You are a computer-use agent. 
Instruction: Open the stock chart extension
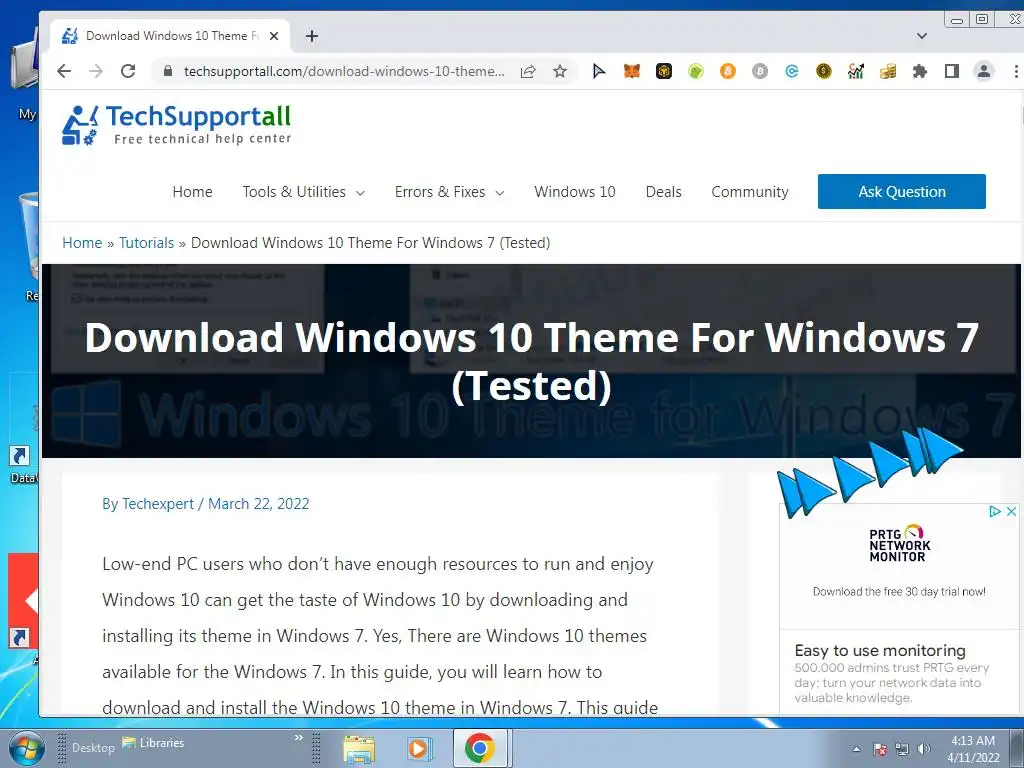coord(856,71)
